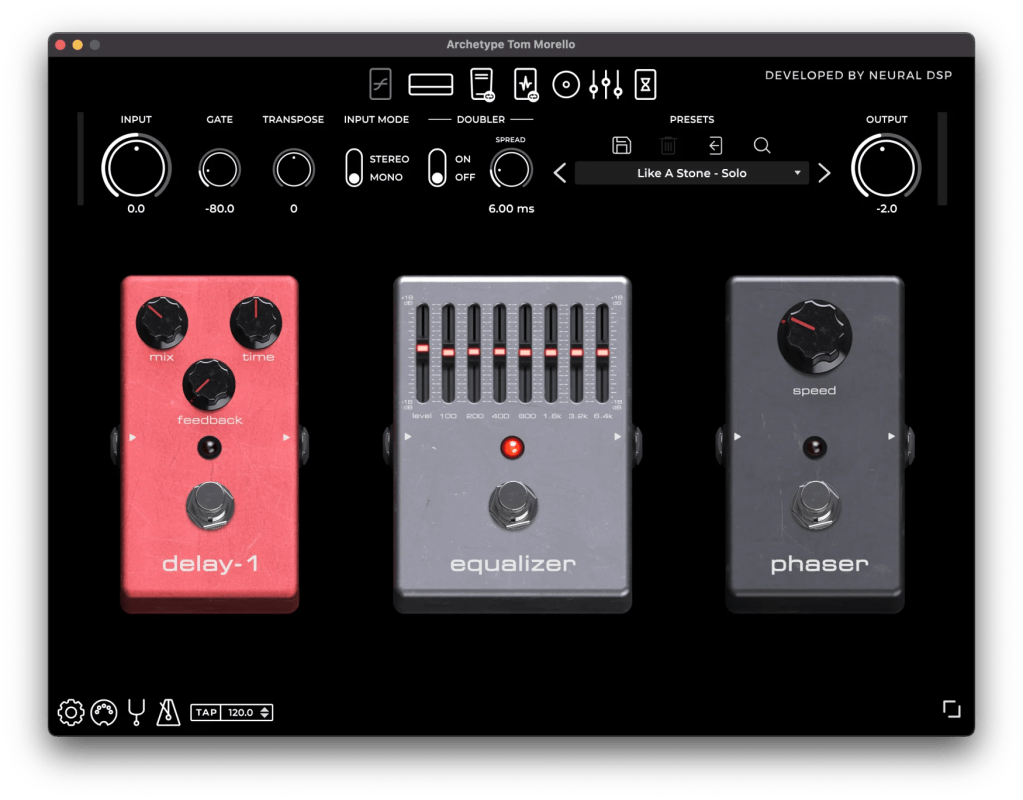Click the TAP tempo button

(x=206, y=713)
